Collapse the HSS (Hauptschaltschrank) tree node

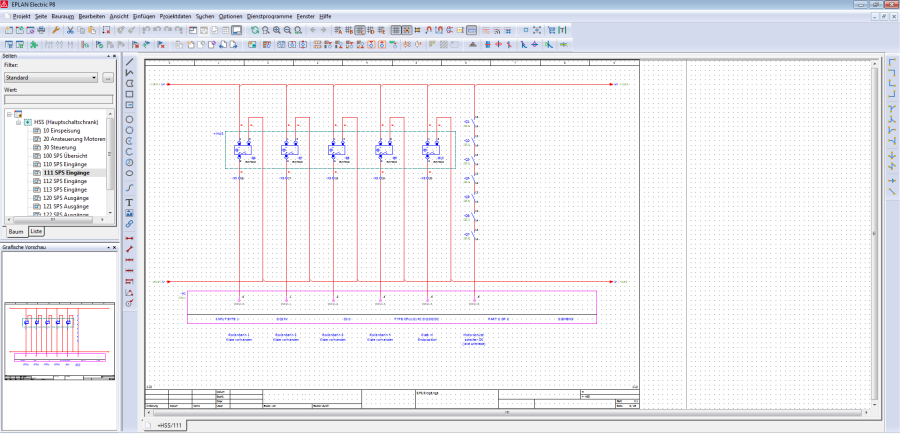(x=17, y=121)
